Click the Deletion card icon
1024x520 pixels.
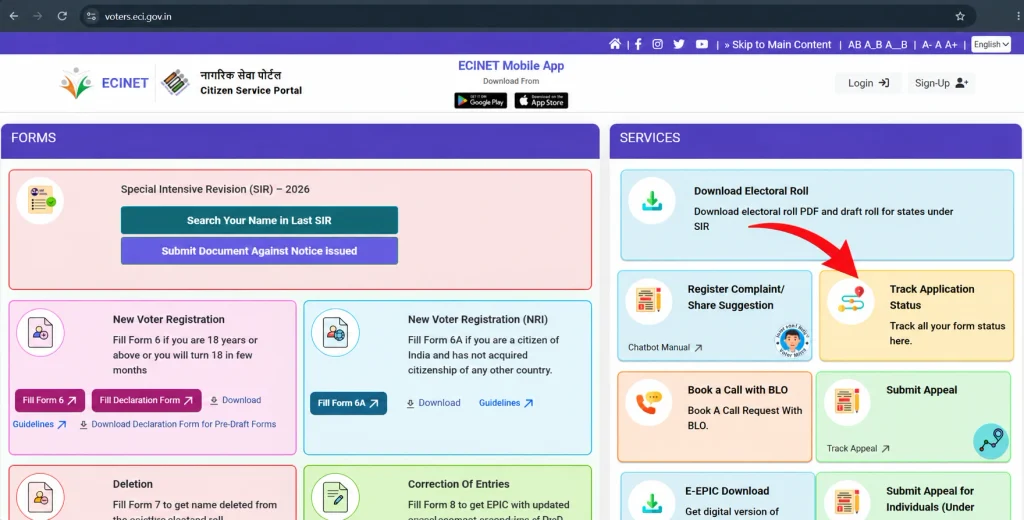tap(40, 497)
